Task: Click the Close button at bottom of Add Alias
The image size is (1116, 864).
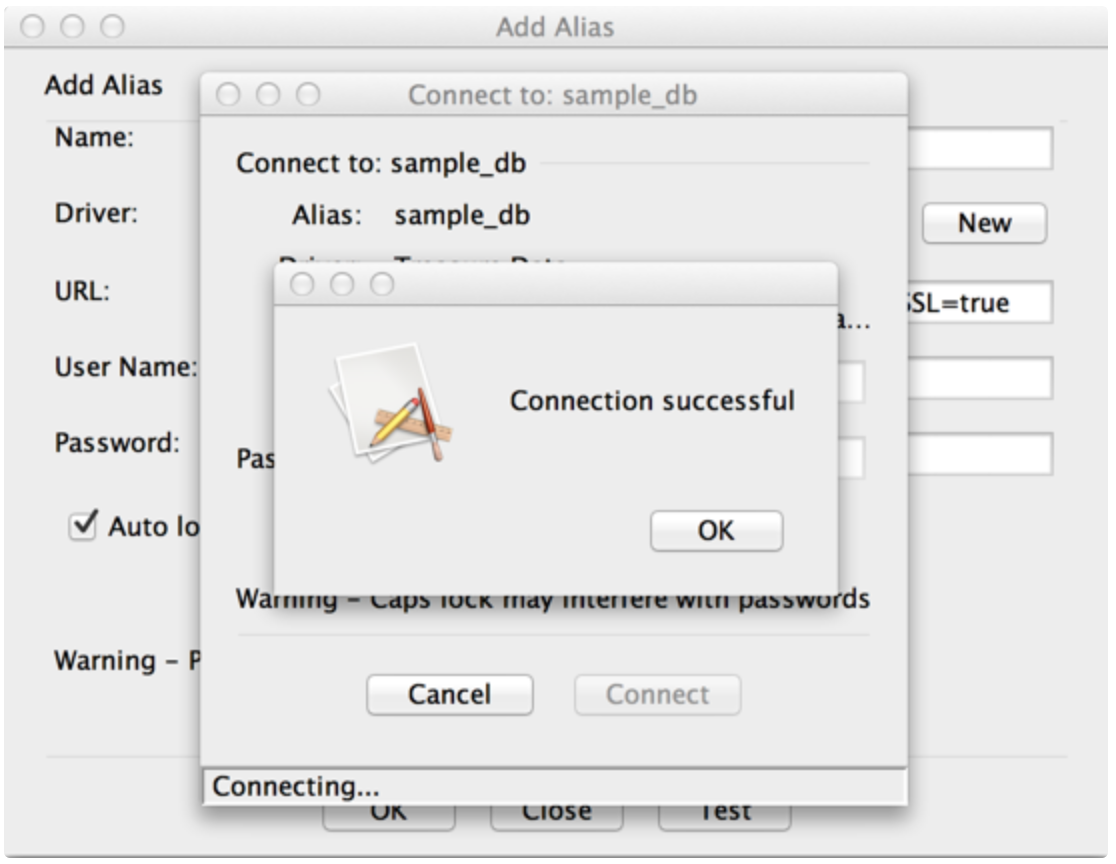Action: click(557, 818)
